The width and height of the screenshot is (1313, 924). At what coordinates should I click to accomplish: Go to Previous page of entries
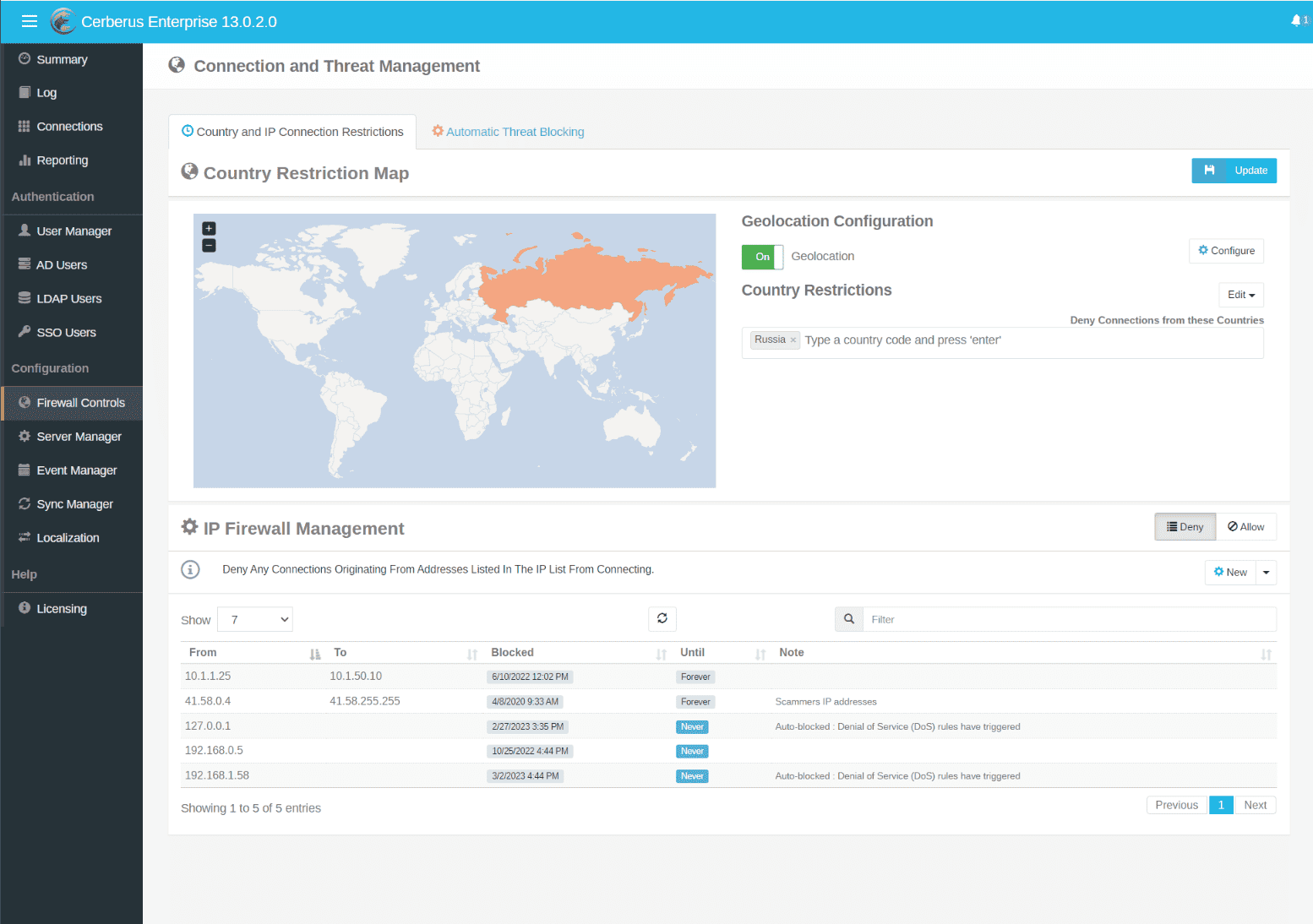coord(1176,805)
